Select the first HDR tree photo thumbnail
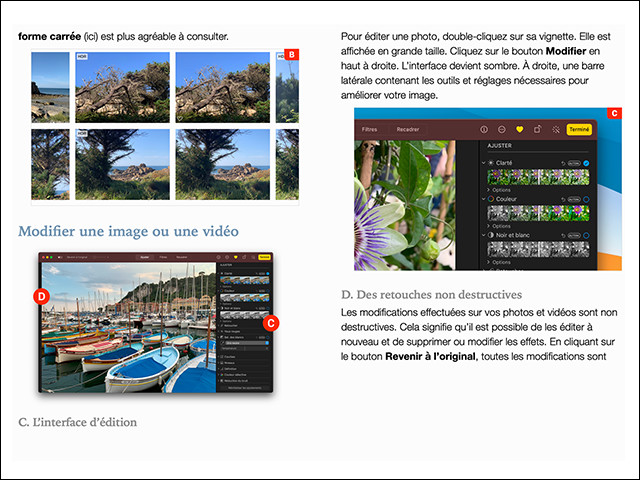 [x=122, y=87]
